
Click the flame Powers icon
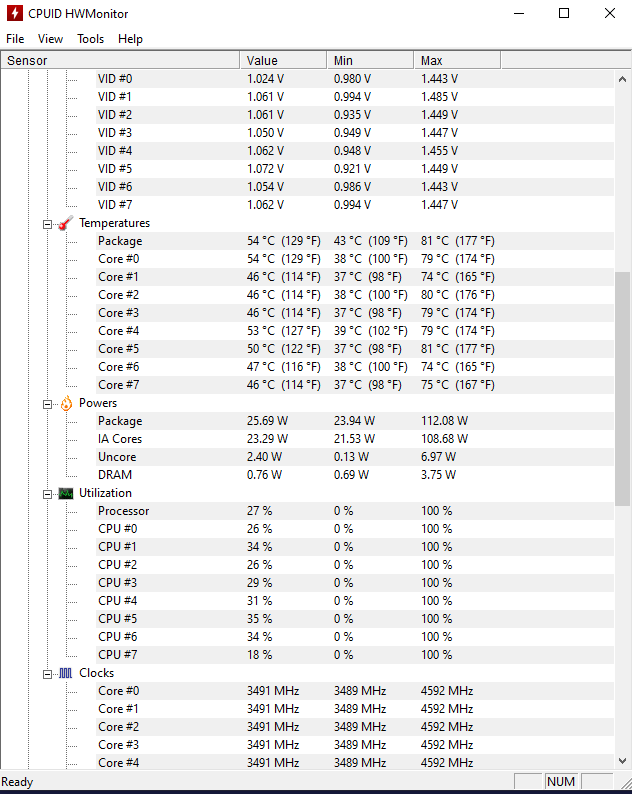click(66, 404)
